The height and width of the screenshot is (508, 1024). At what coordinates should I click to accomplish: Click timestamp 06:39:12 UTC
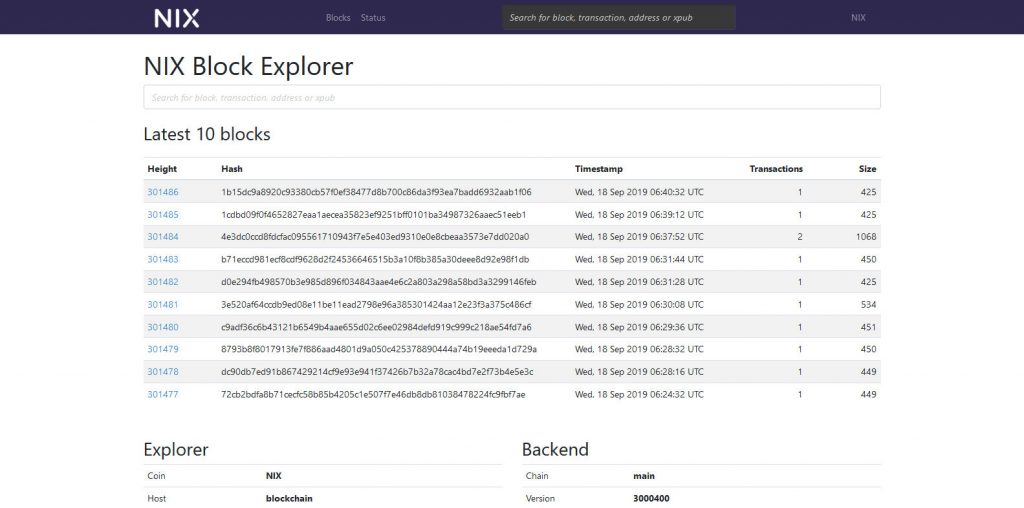(639, 215)
